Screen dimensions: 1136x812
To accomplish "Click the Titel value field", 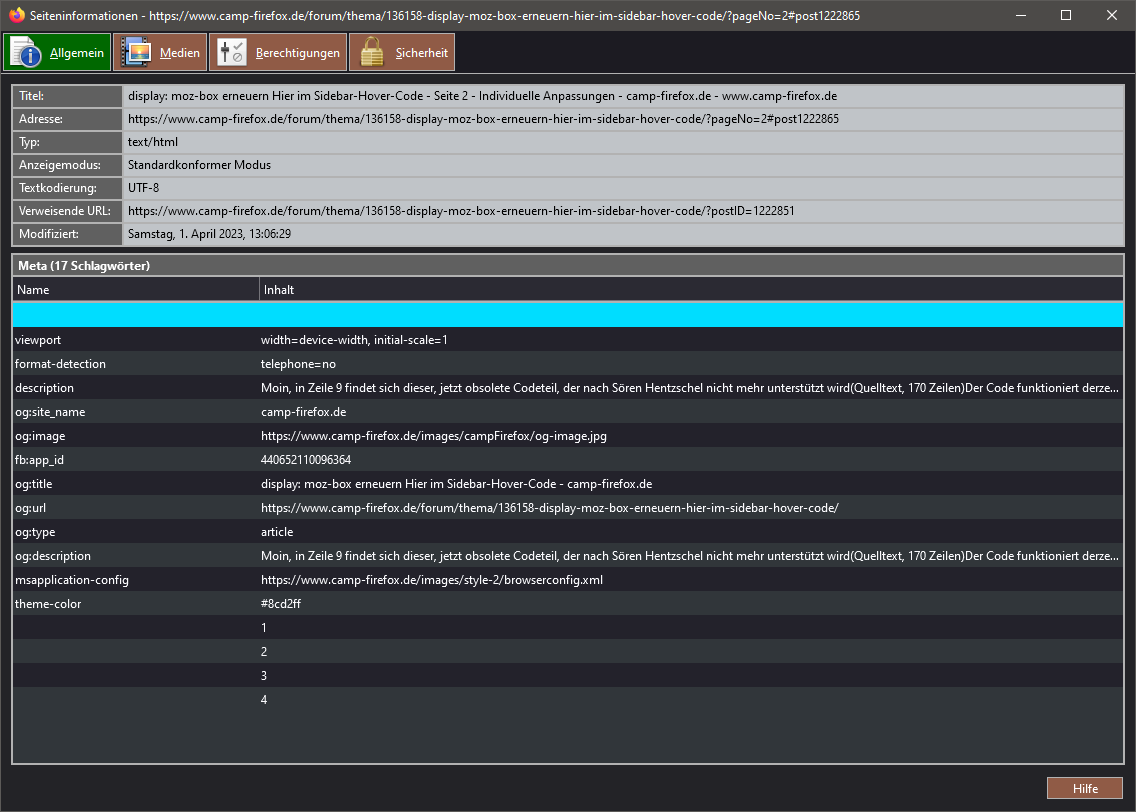I will (620, 96).
